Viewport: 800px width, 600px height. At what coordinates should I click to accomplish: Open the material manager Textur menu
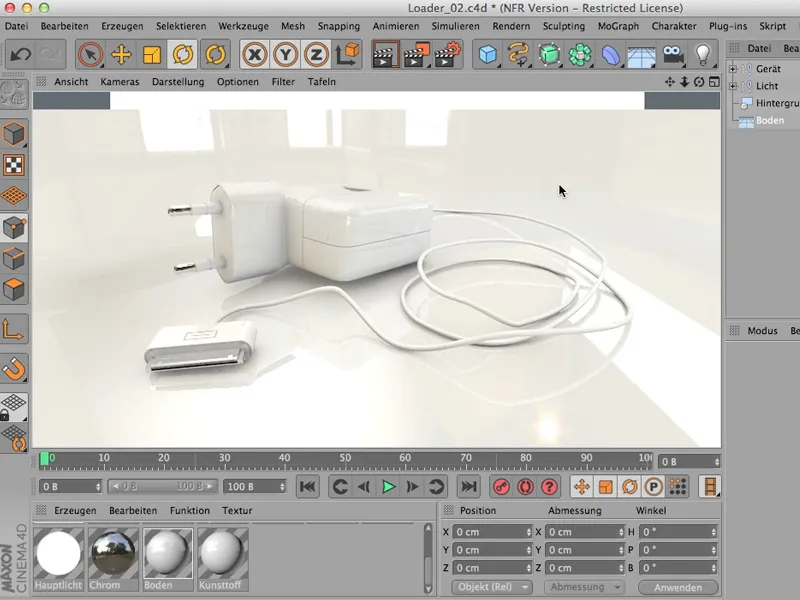coord(237,511)
